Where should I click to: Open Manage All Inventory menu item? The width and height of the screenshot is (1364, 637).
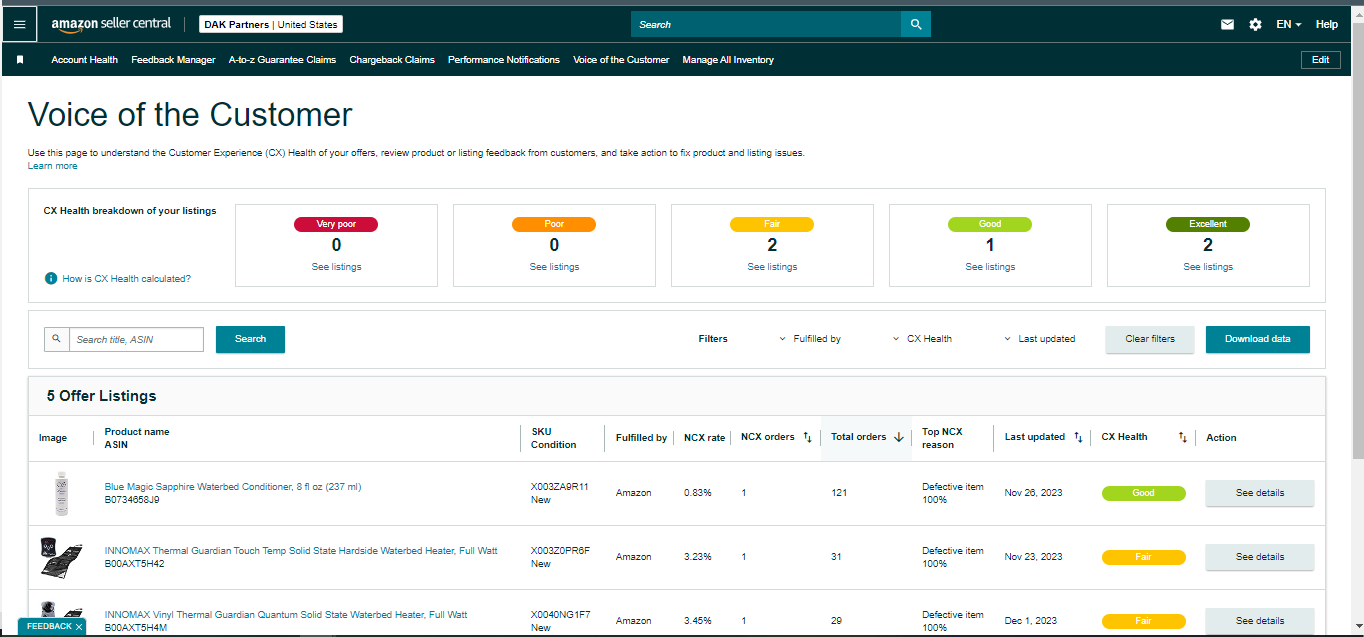tap(728, 60)
